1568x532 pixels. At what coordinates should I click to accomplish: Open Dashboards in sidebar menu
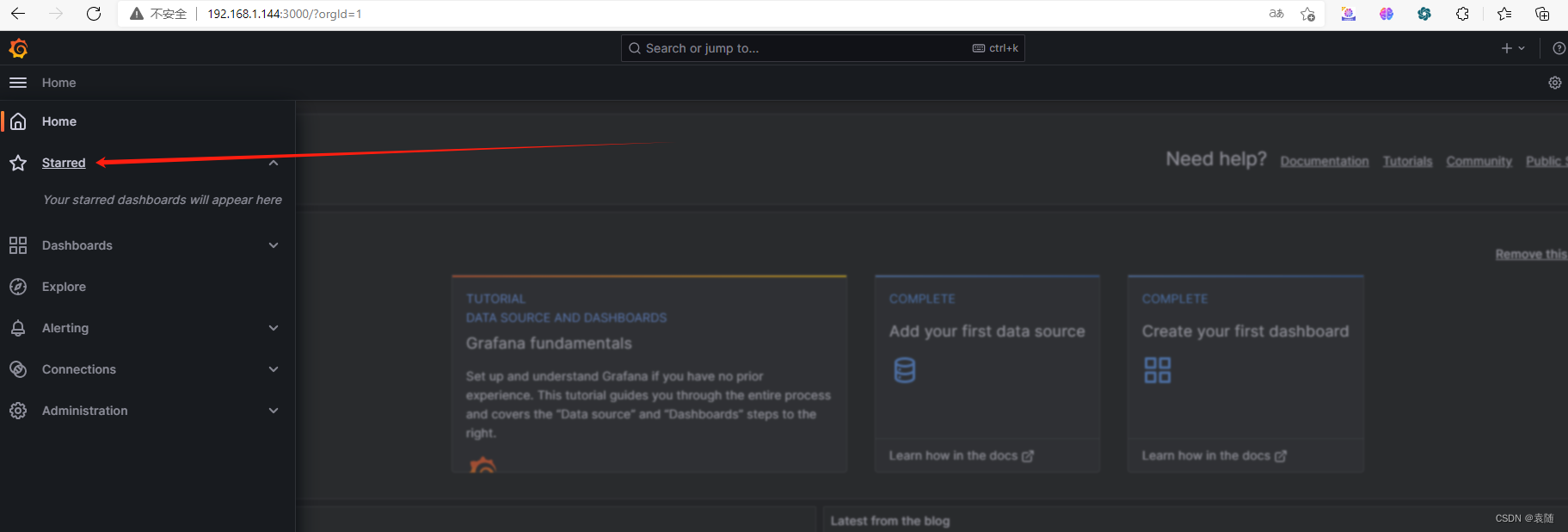[x=77, y=245]
